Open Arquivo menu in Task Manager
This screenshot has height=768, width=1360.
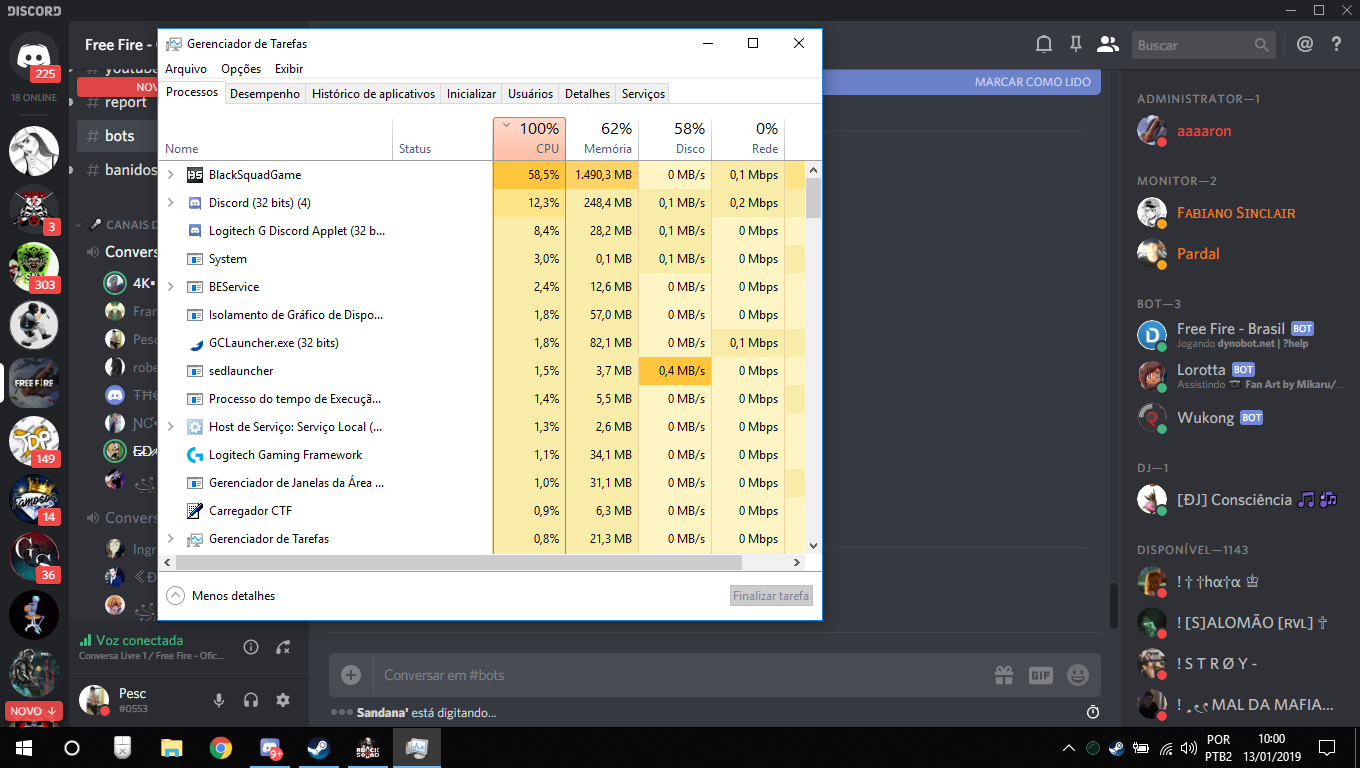point(186,69)
